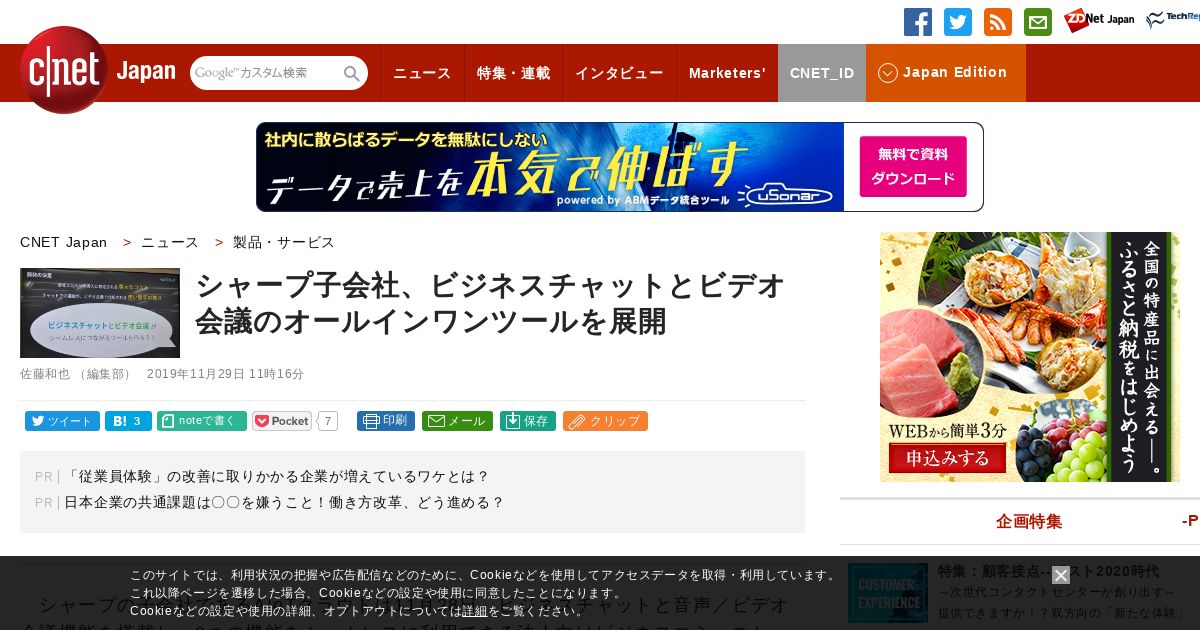Click 無料で資料ダウンロード button

coord(913,167)
